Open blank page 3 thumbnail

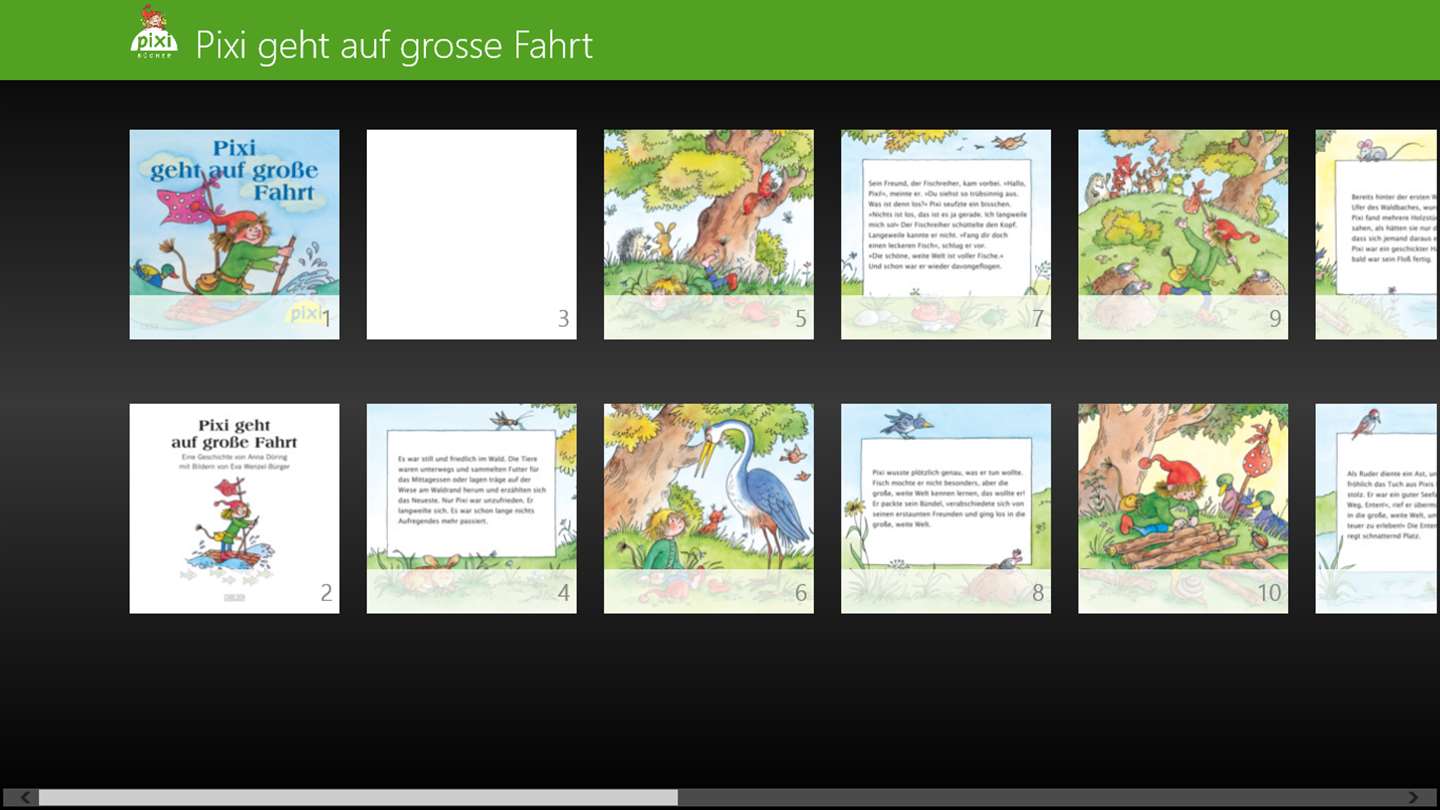(x=471, y=234)
